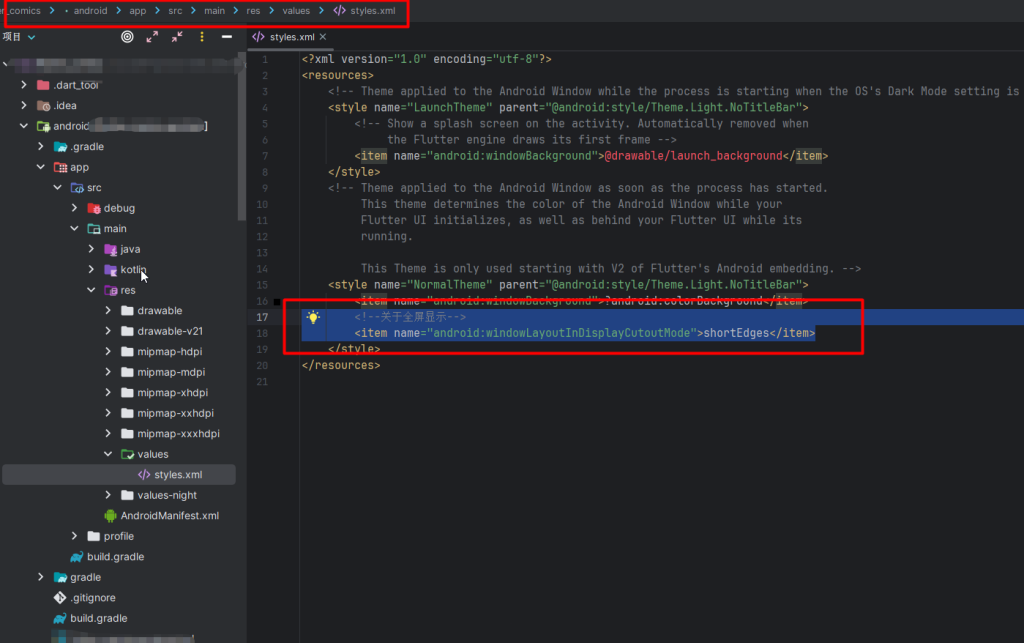Open project panel options three-dot menu
The width and height of the screenshot is (1024, 643).
202,37
